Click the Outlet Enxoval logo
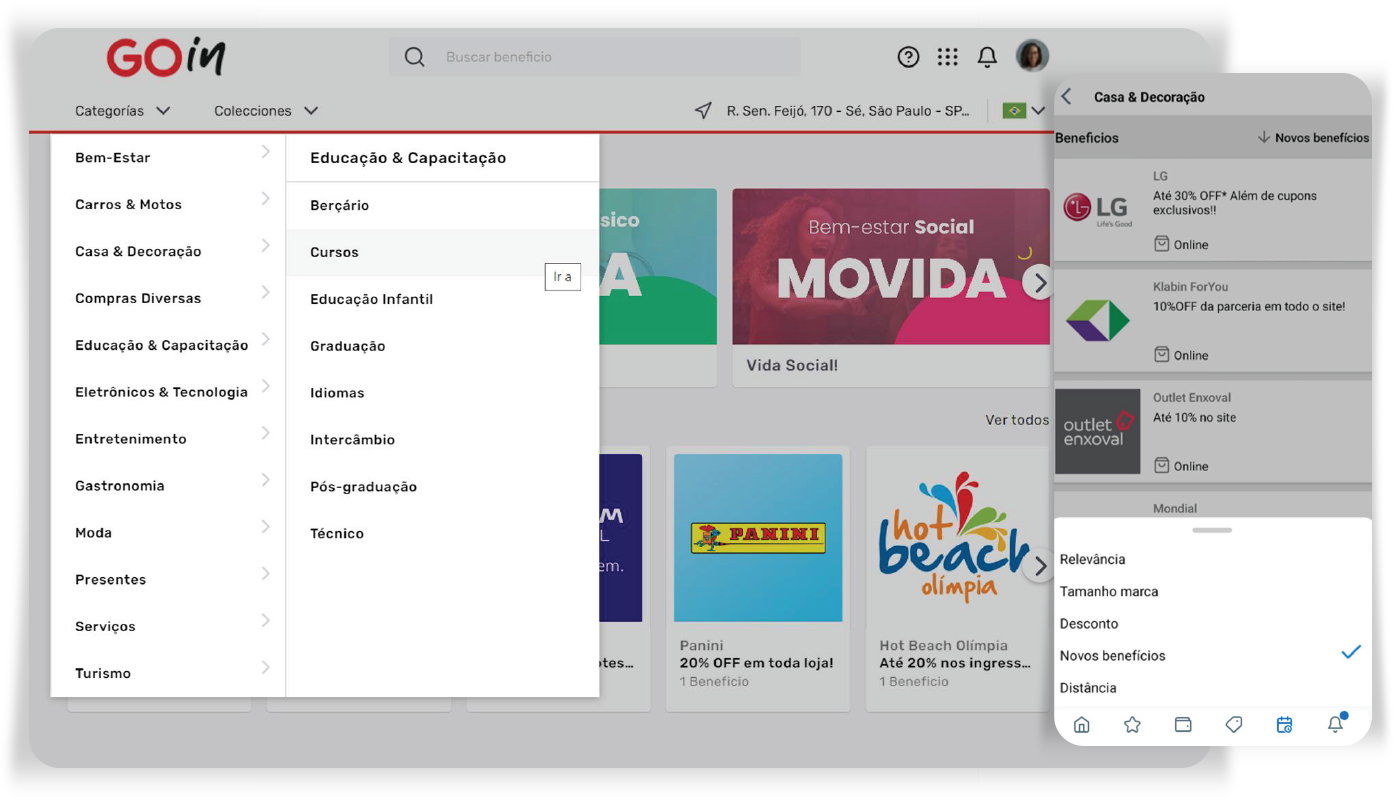This screenshot has height=803, width=1394. (x=1097, y=431)
